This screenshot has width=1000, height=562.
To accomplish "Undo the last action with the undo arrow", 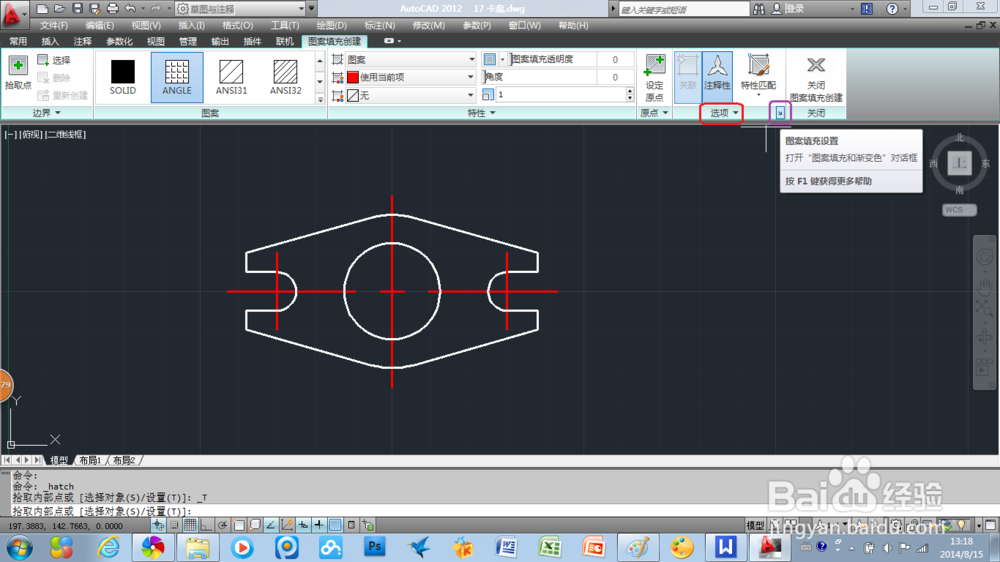I will pyautogui.click(x=130, y=9).
